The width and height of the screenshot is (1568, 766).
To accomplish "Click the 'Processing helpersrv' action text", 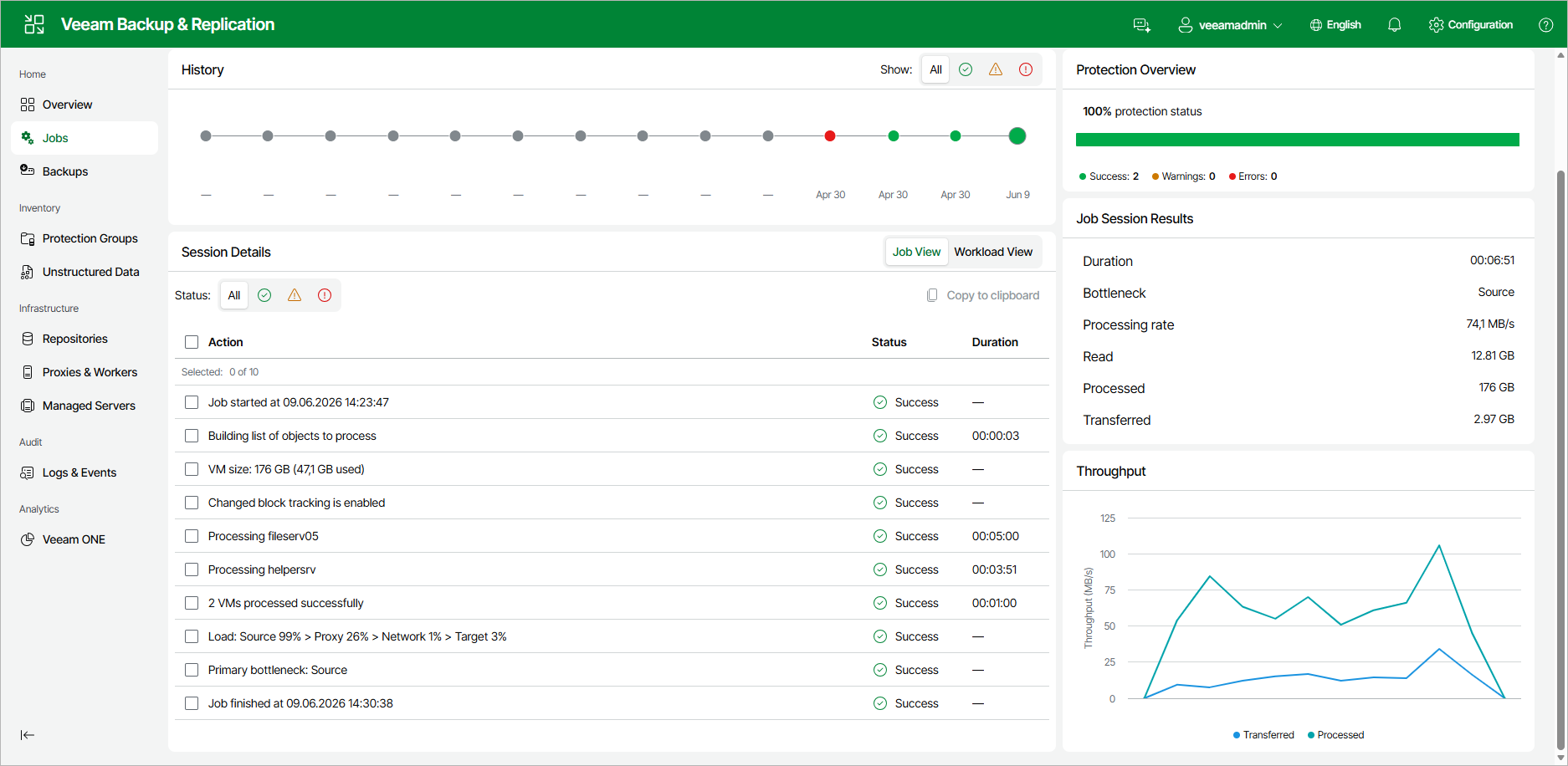I will coord(262,569).
